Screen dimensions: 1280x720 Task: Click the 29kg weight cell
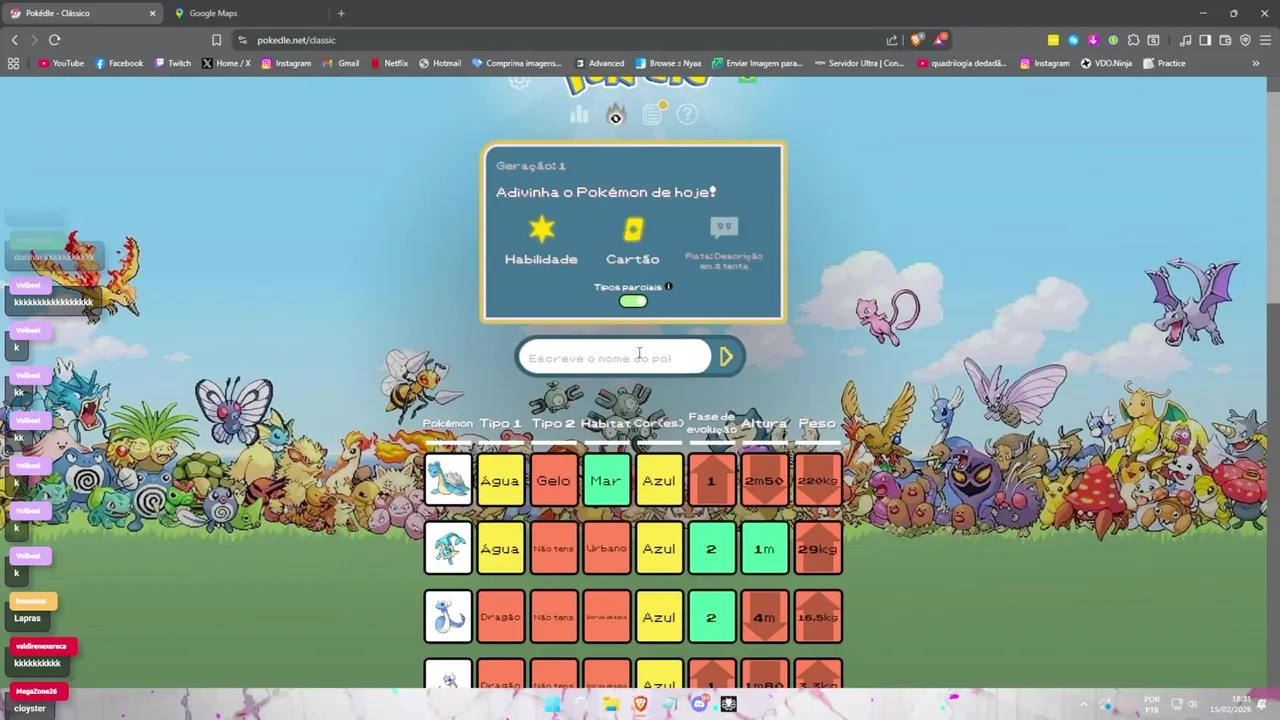point(817,548)
